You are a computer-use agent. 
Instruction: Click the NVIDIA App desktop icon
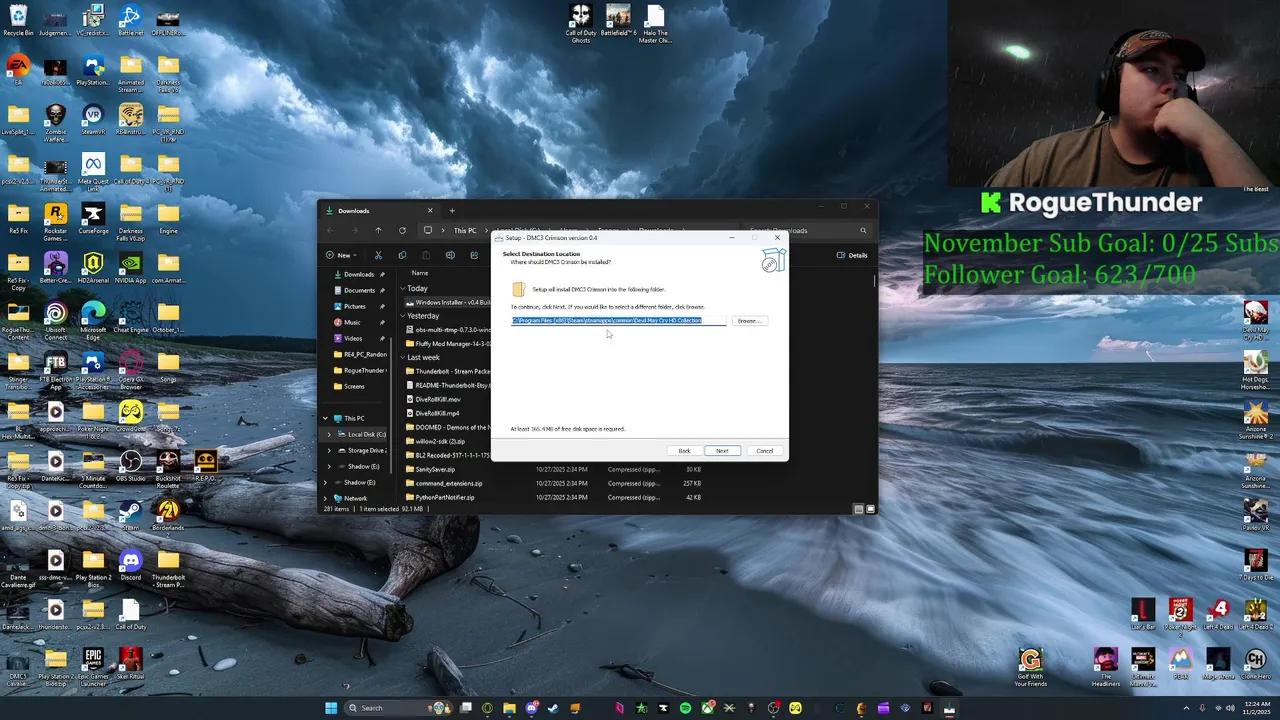click(x=130, y=268)
